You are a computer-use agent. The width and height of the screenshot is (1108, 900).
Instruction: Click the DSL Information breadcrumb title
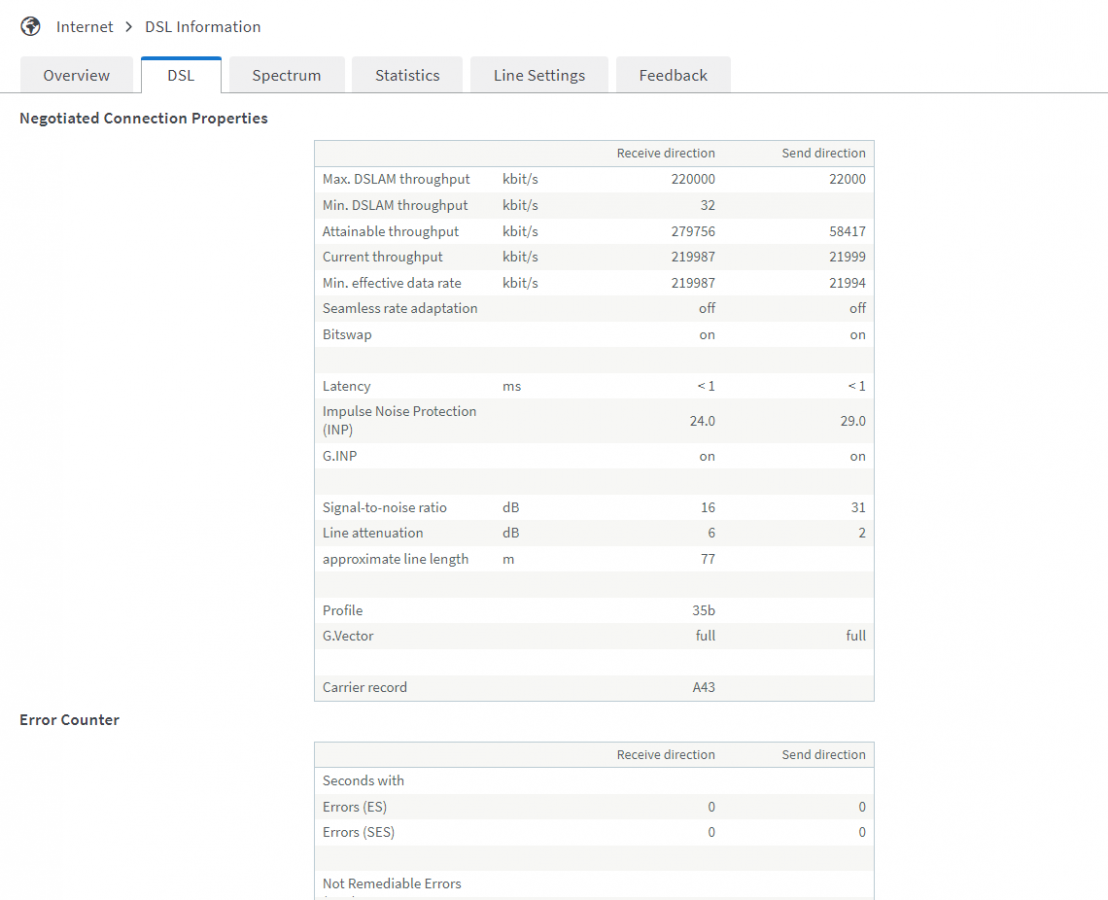[x=203, y=27]
